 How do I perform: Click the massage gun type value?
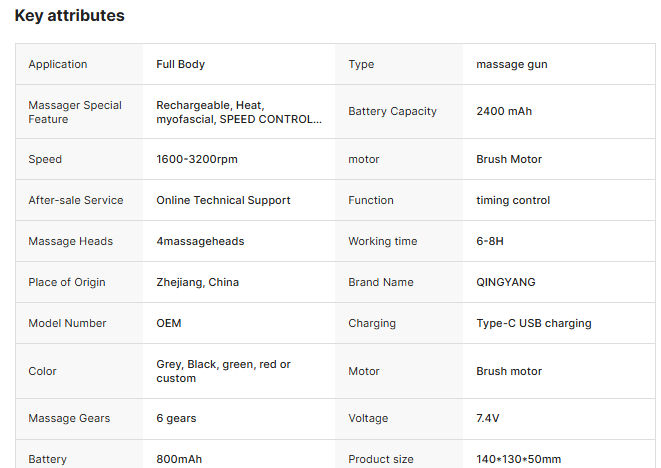[511, 64]
